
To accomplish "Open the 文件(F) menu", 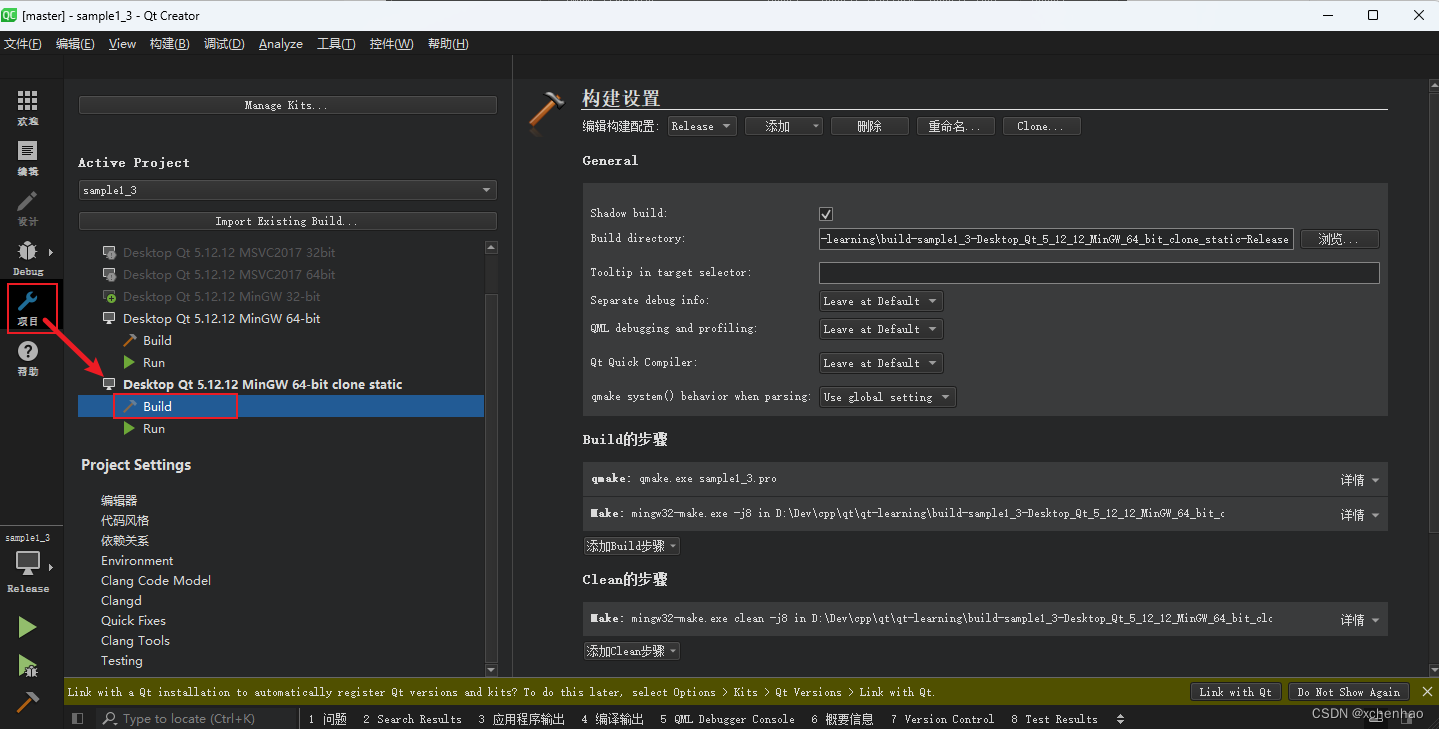I will point(23,44).
